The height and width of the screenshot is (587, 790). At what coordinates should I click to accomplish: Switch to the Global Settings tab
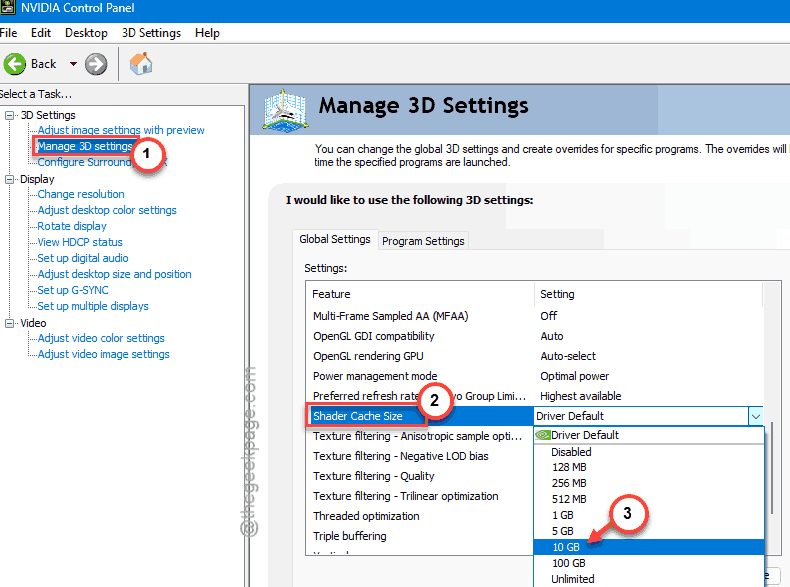[335, 239]
